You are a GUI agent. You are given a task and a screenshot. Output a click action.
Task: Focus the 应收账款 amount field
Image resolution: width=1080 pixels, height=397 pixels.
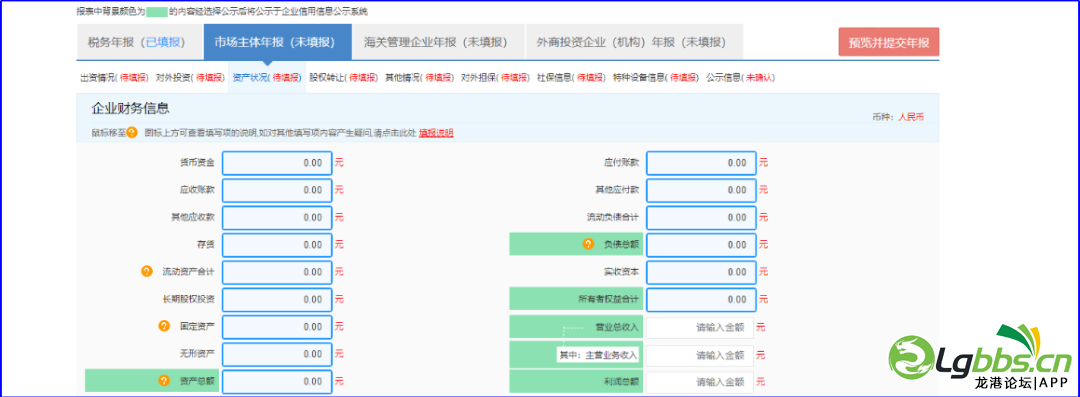tap(277, 190)
